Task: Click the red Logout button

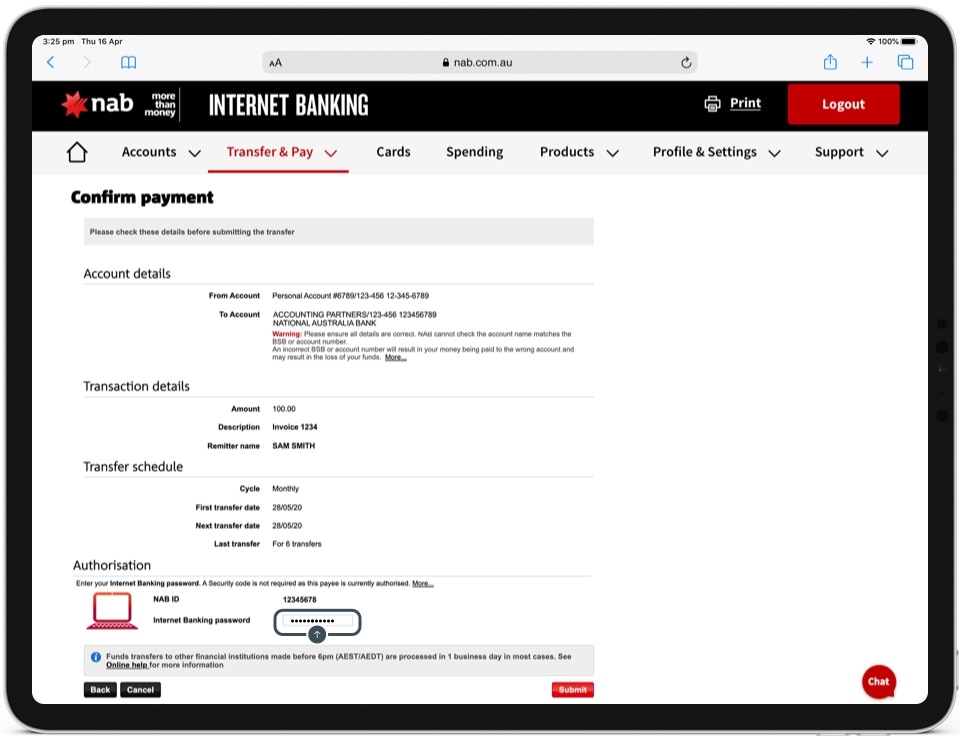Action: point(843,104)
